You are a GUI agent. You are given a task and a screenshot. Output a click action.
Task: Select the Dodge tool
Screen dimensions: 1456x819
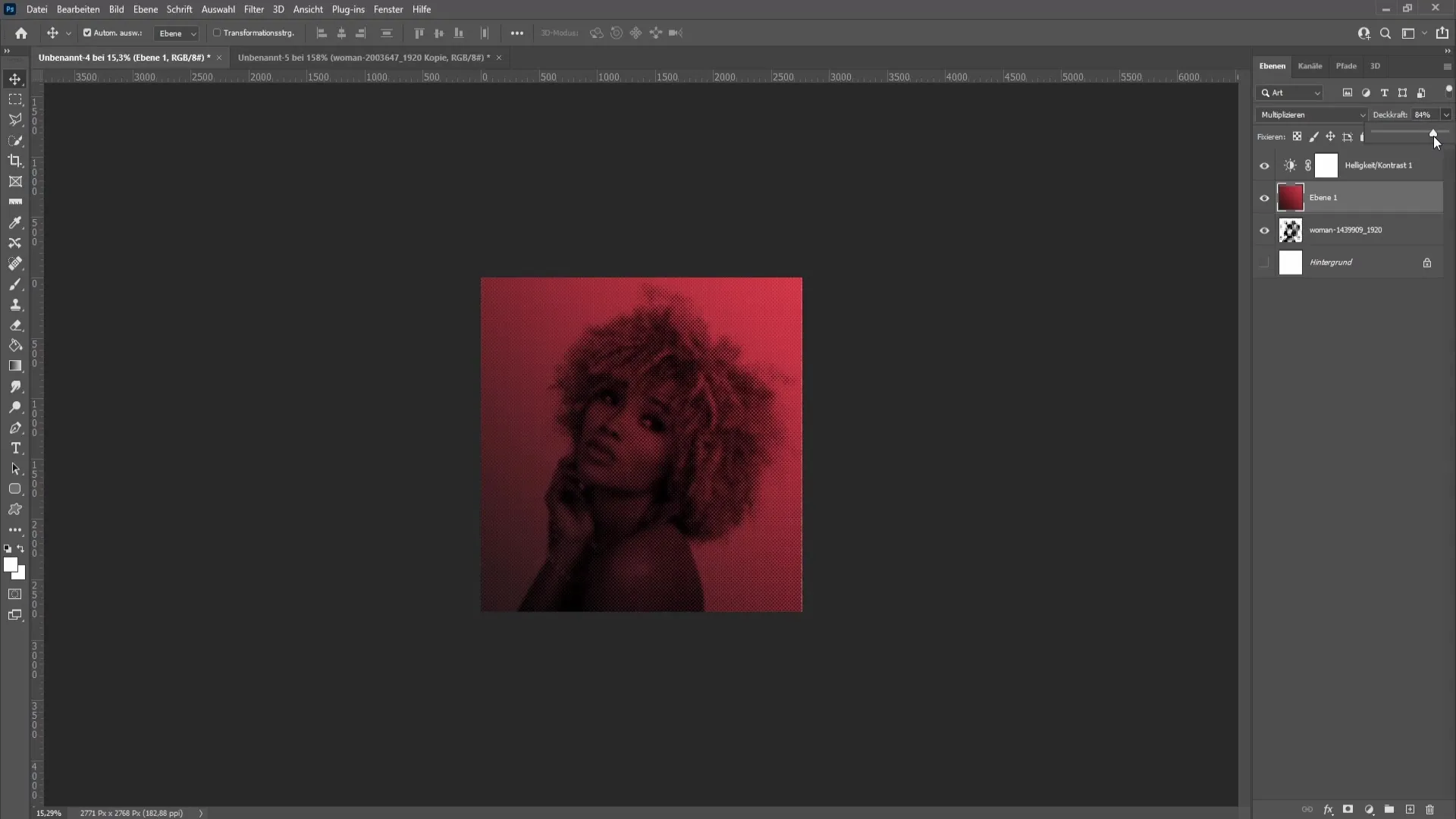(15, 407)
